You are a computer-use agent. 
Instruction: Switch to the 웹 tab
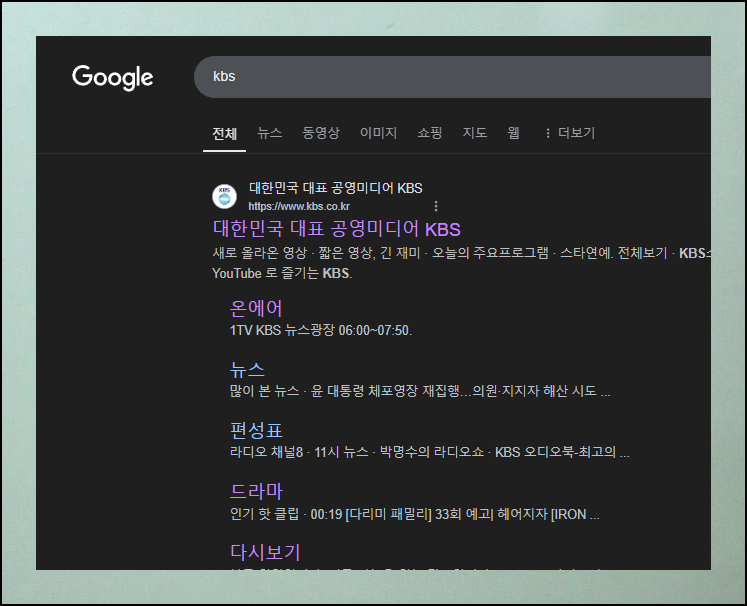513,133
